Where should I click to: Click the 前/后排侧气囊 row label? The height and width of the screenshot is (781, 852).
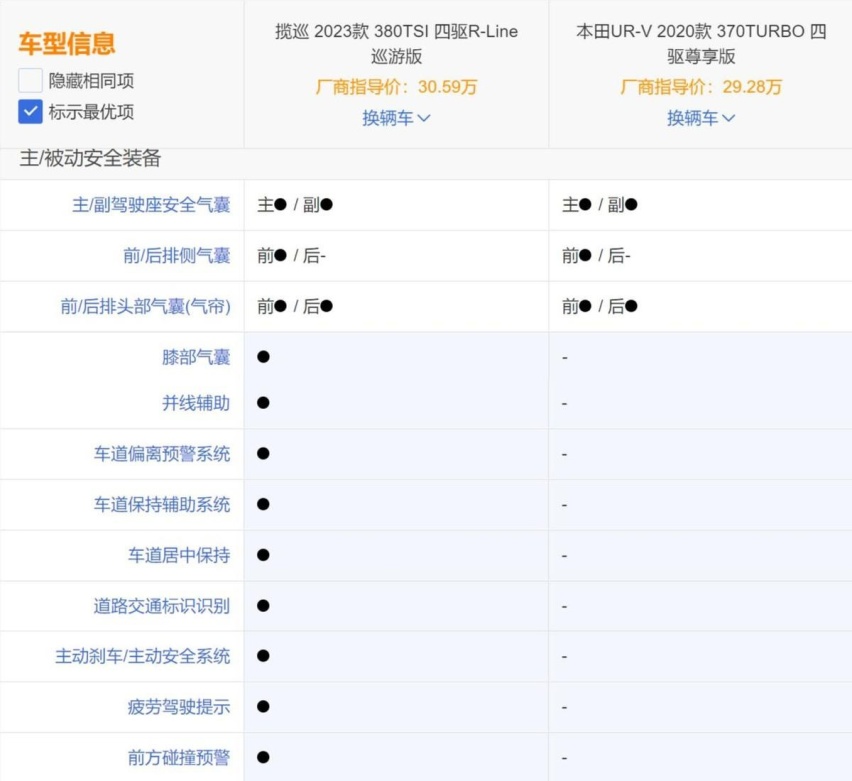[177, 255]
